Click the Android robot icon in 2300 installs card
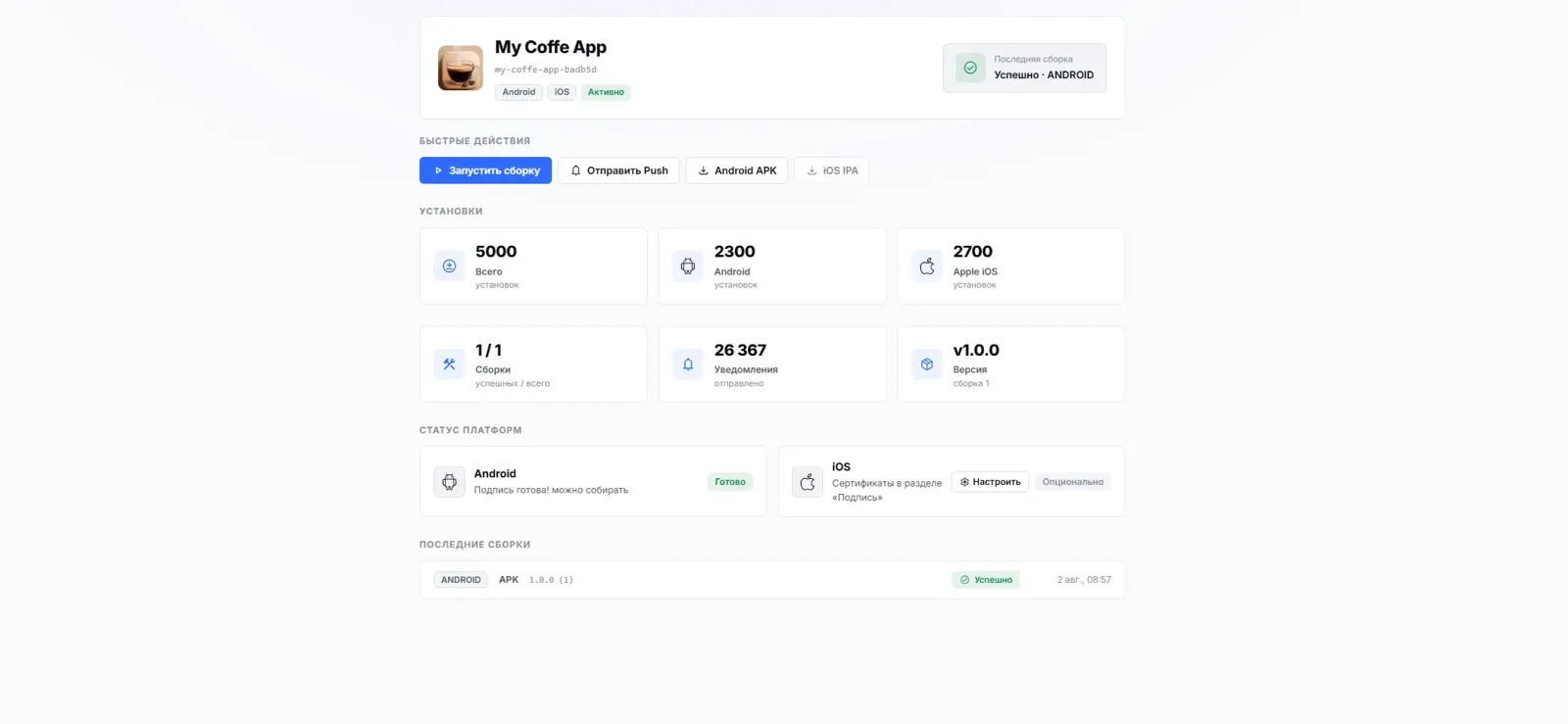The image size is (1568, 724). pyautogui.click(x=688, y=265)
